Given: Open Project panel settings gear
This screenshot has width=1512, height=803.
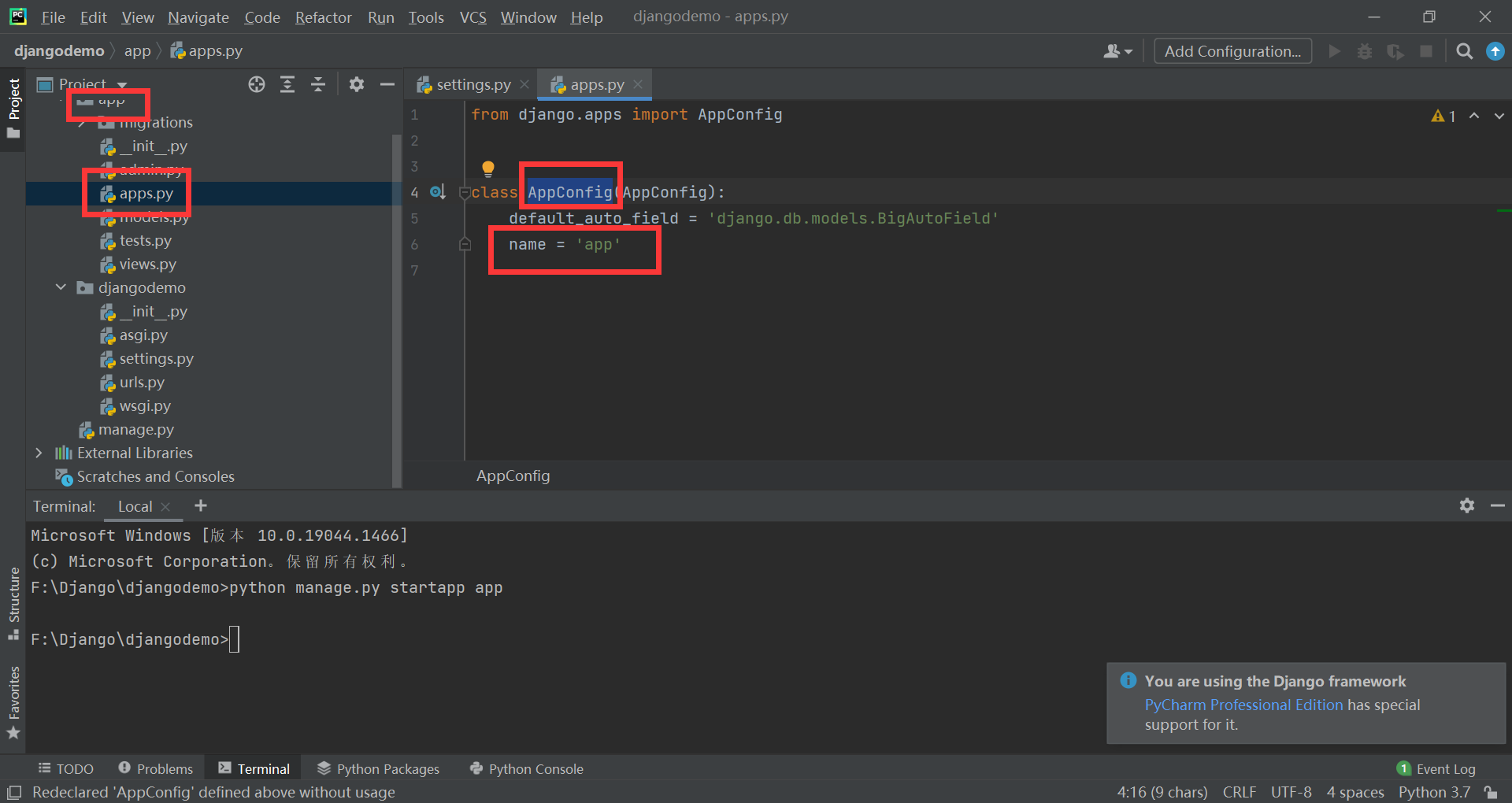Looking at the screenshot, I should [357, 84].
